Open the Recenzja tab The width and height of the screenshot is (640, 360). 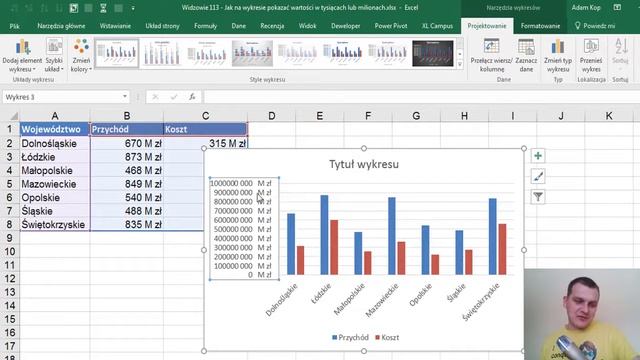pos(272,26)
